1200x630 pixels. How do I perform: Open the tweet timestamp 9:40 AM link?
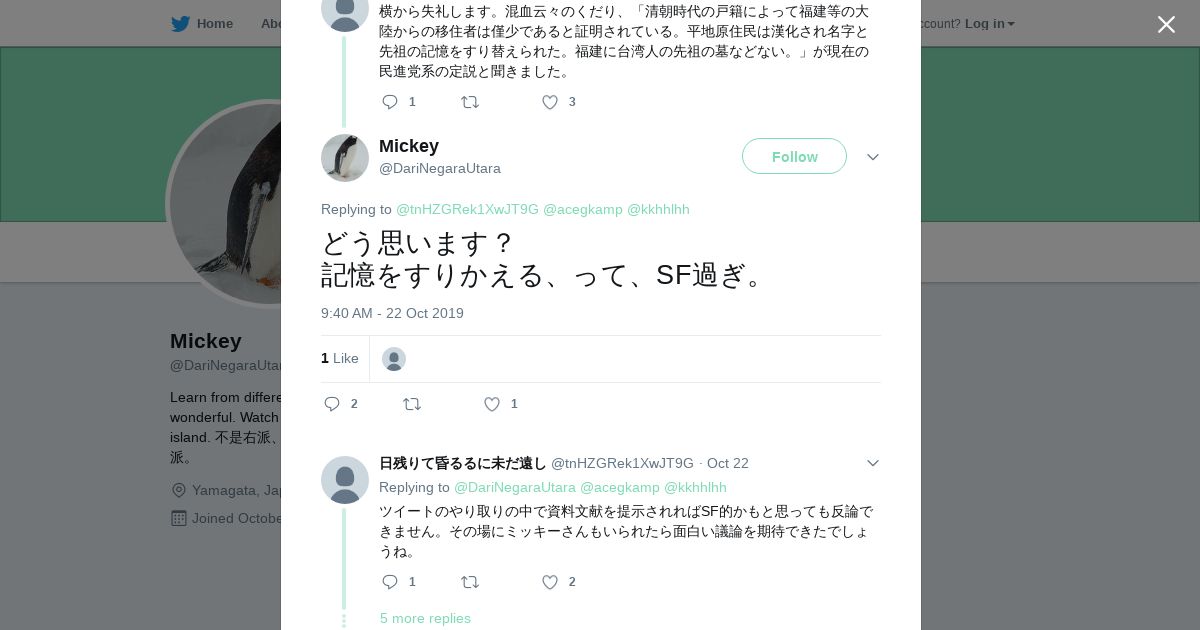point(392,313)
